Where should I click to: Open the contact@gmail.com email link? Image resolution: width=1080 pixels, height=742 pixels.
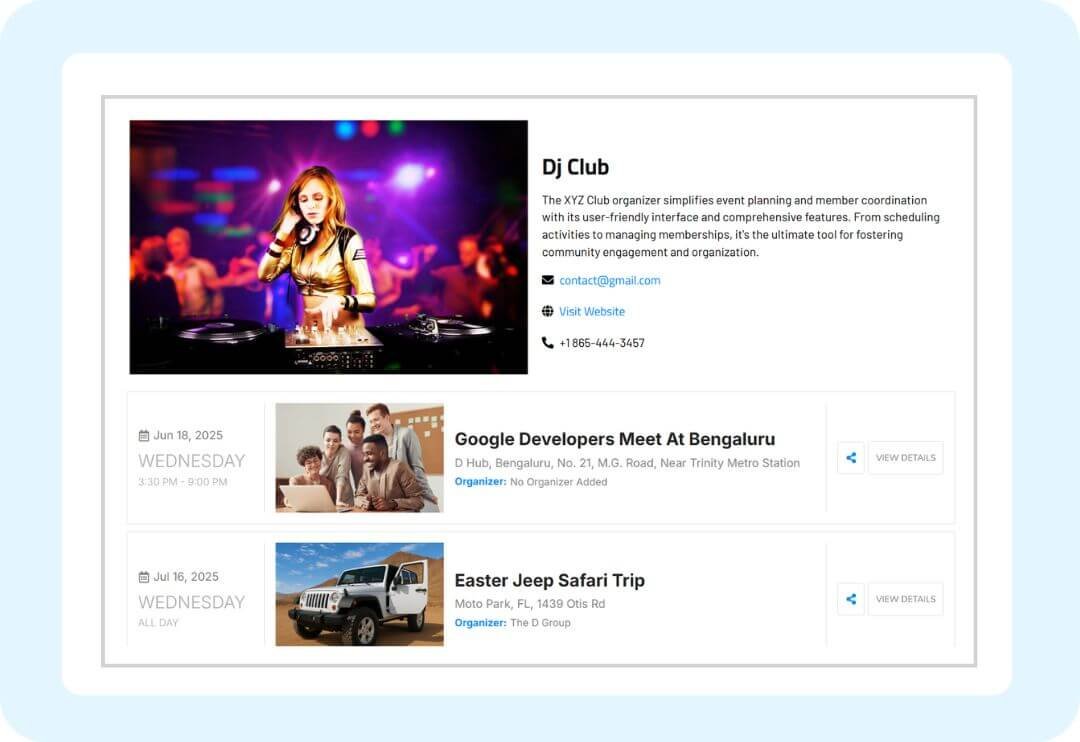tap(609, 280)
